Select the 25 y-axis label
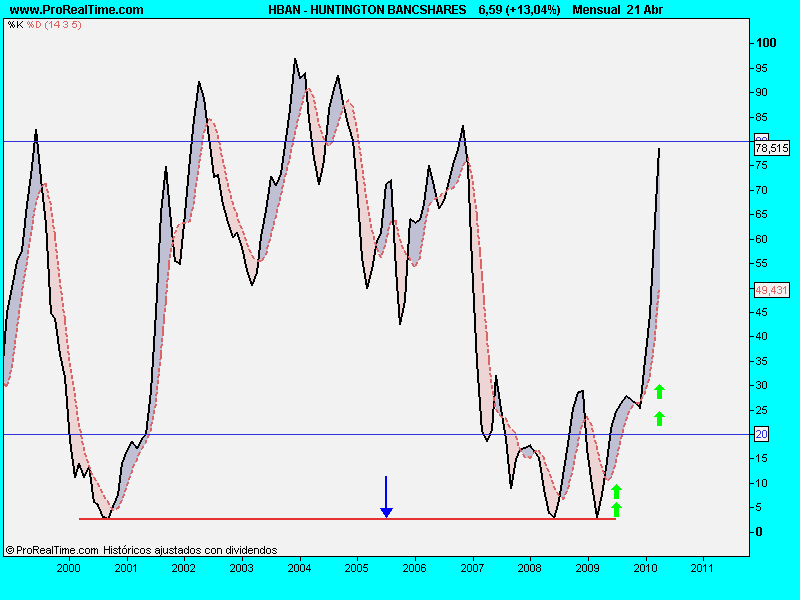Viewport: 800px width, 600px height. click(x=761, y=410)
